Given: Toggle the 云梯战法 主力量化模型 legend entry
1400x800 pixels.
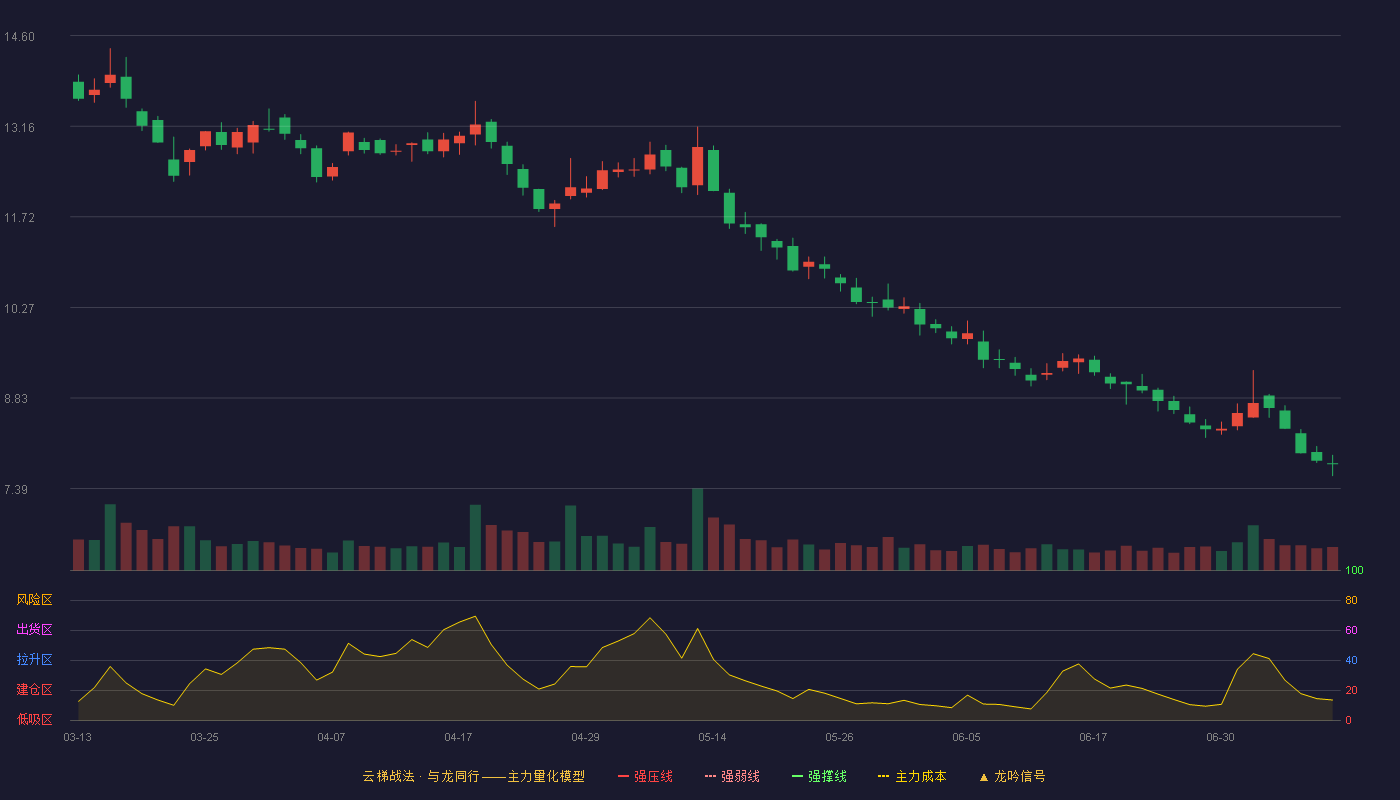Looking at the screenshot, I should (473, 776).
